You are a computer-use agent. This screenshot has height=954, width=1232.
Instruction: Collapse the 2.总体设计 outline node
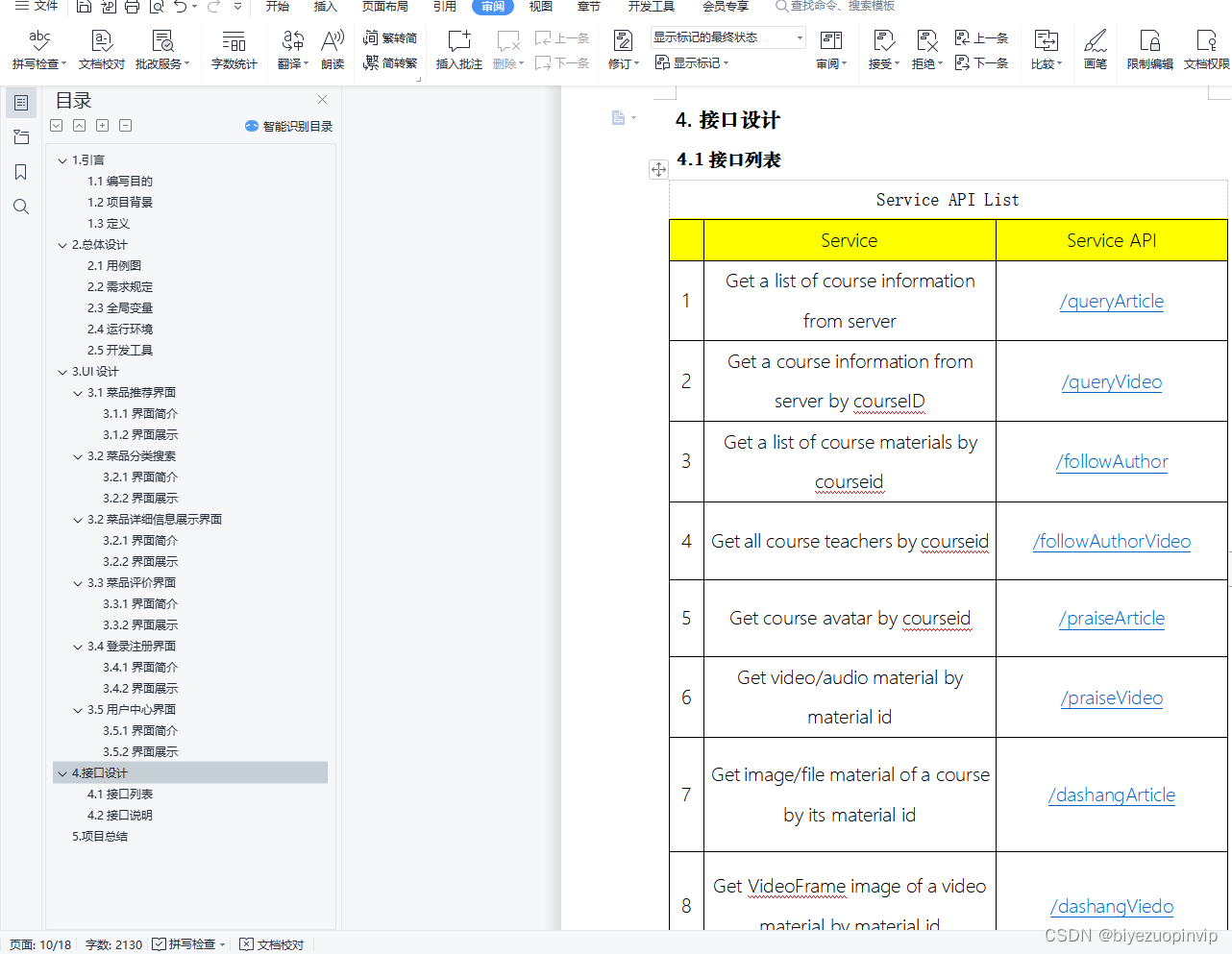[x=62, y=245]
